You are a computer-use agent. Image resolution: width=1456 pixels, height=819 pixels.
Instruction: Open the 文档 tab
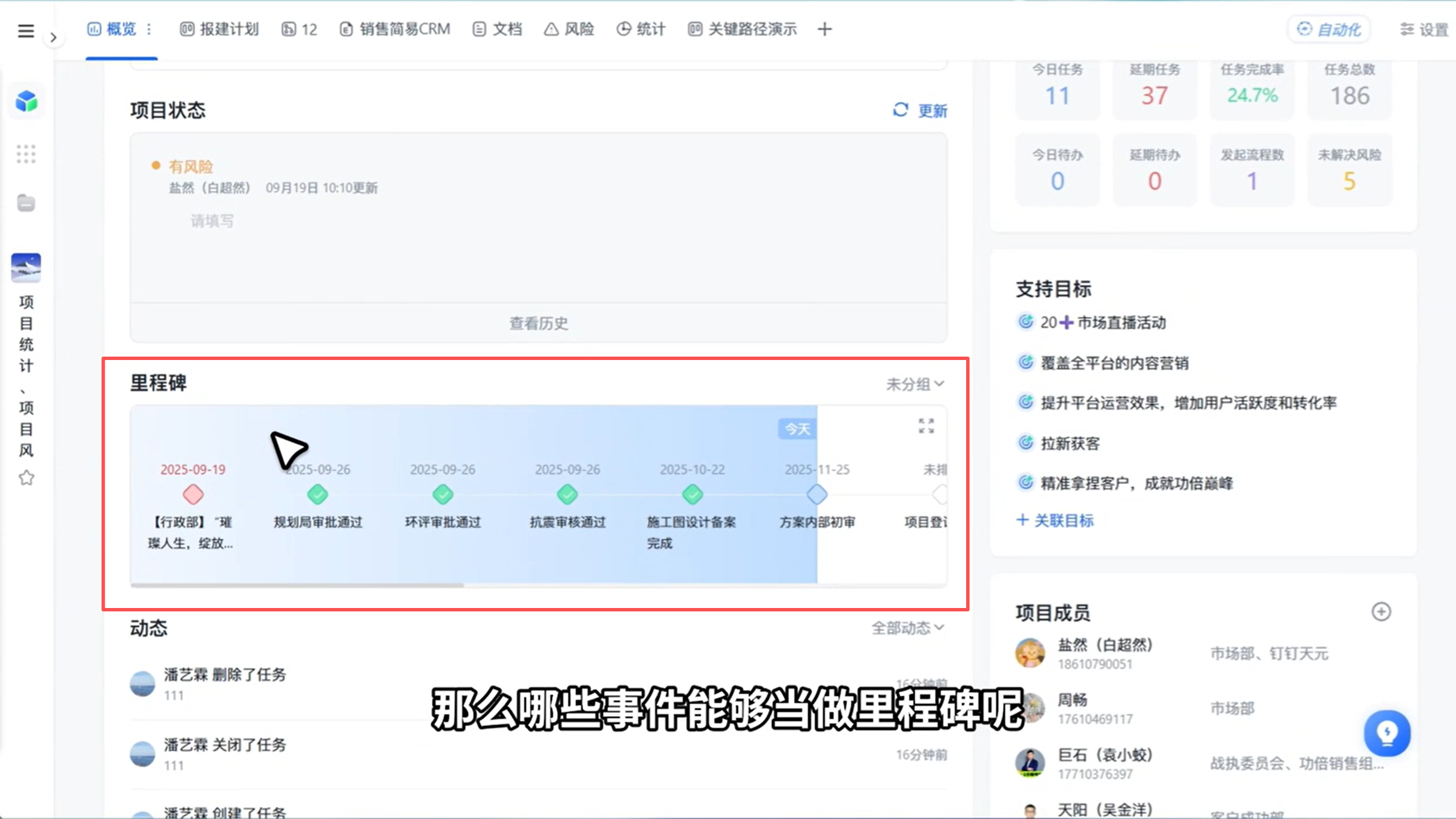tap(497, 29)
